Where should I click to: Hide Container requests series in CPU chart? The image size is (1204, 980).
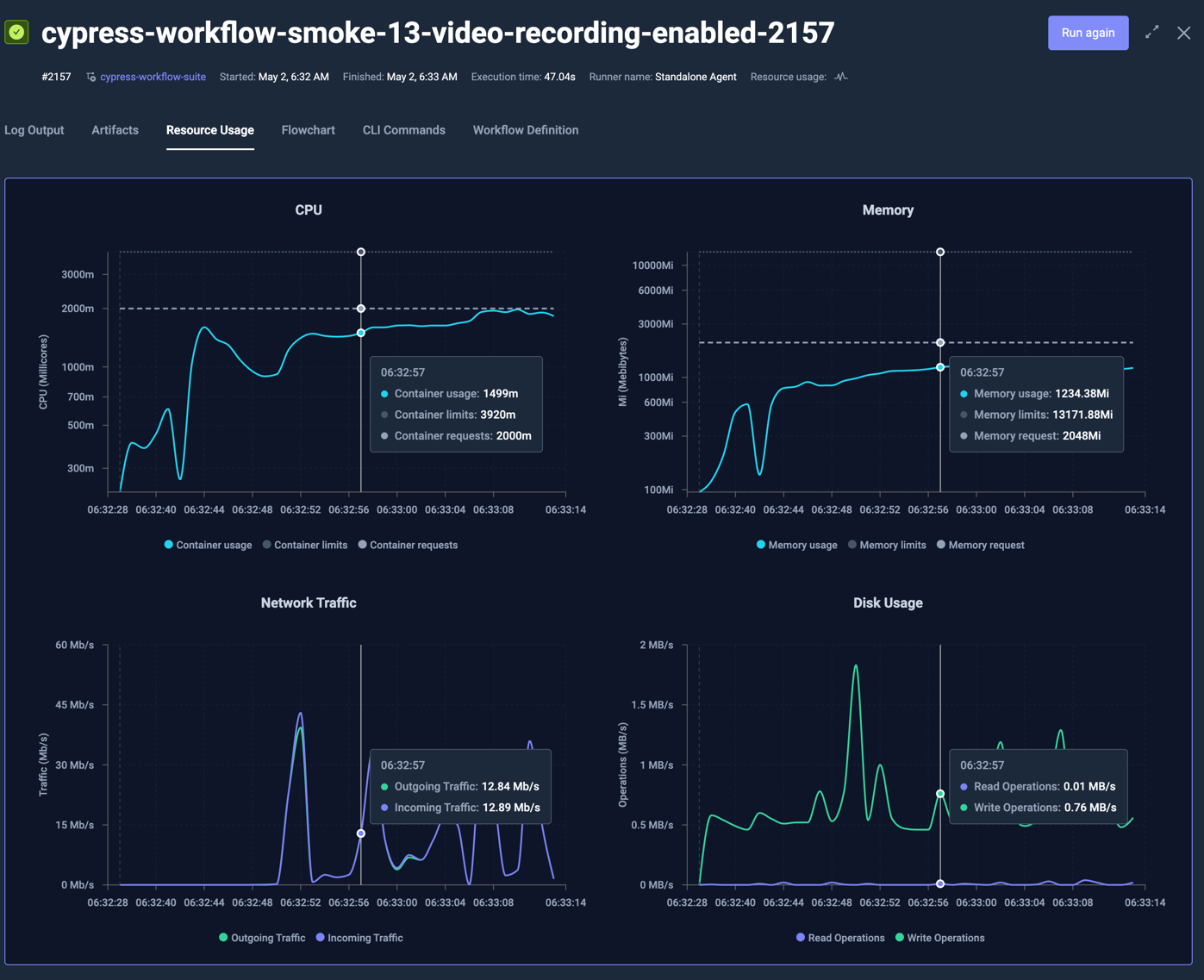[408, 545]
